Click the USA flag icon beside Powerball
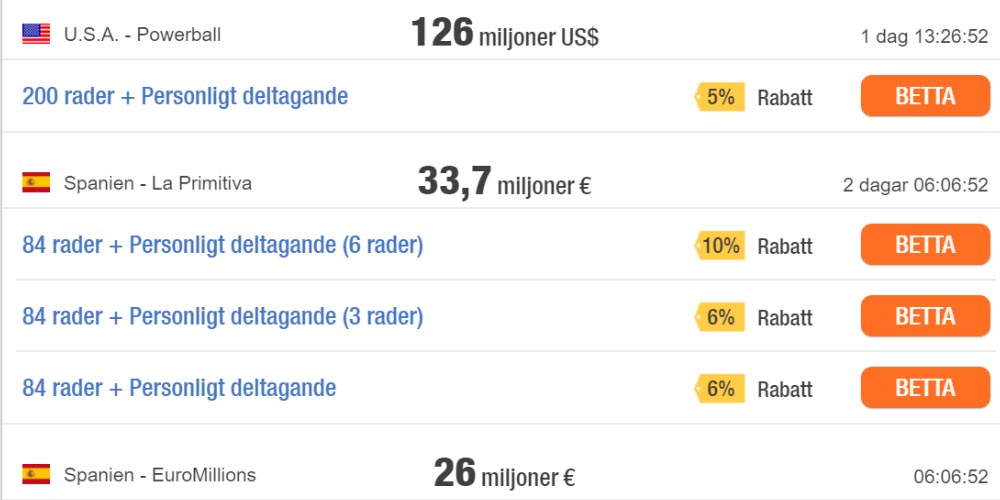 [x=36, y=34]
